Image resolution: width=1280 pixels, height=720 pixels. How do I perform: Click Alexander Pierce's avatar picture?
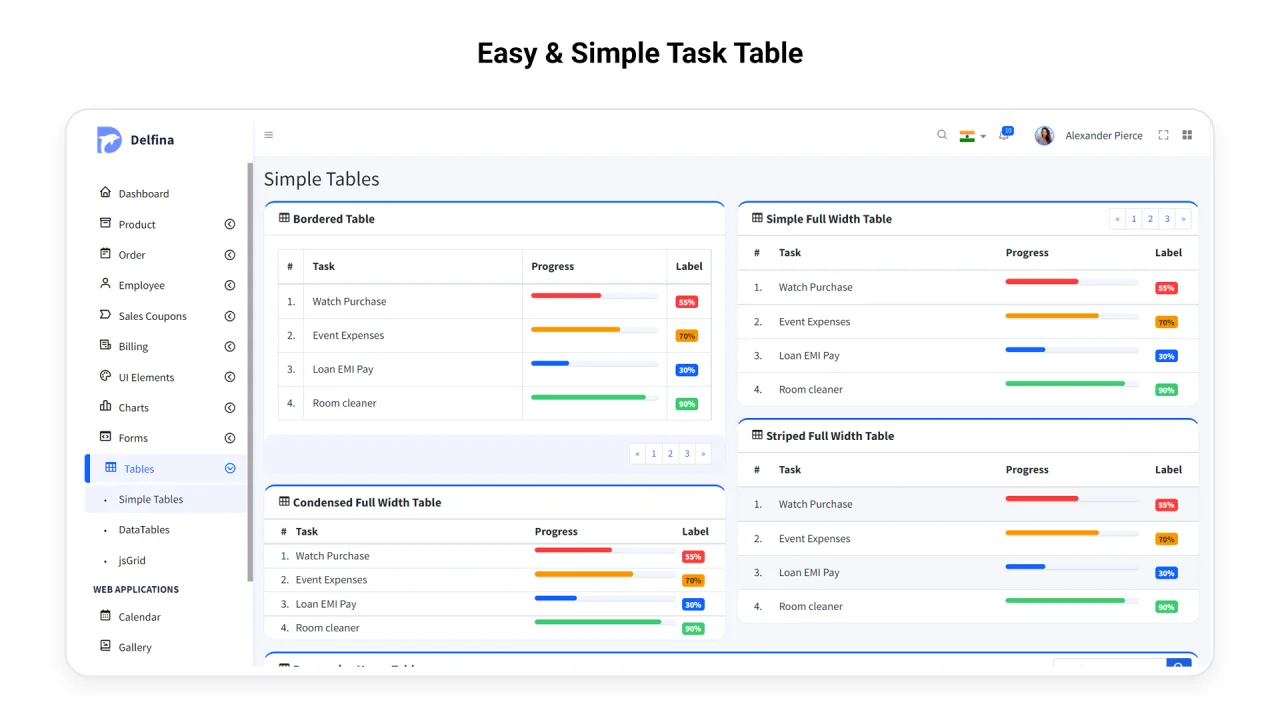pyautogui.click(x=1044, y=136)
